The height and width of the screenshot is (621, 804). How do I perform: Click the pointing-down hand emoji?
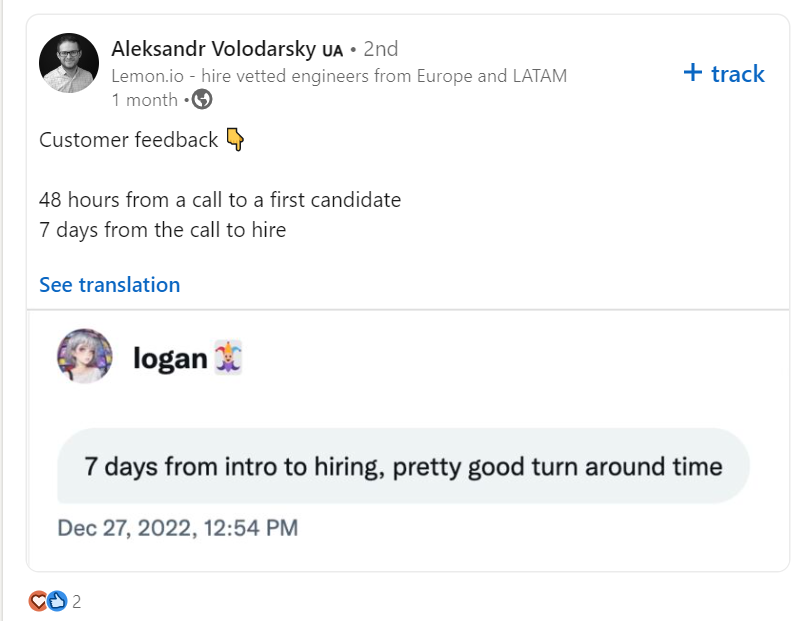(x=234, y=140)
